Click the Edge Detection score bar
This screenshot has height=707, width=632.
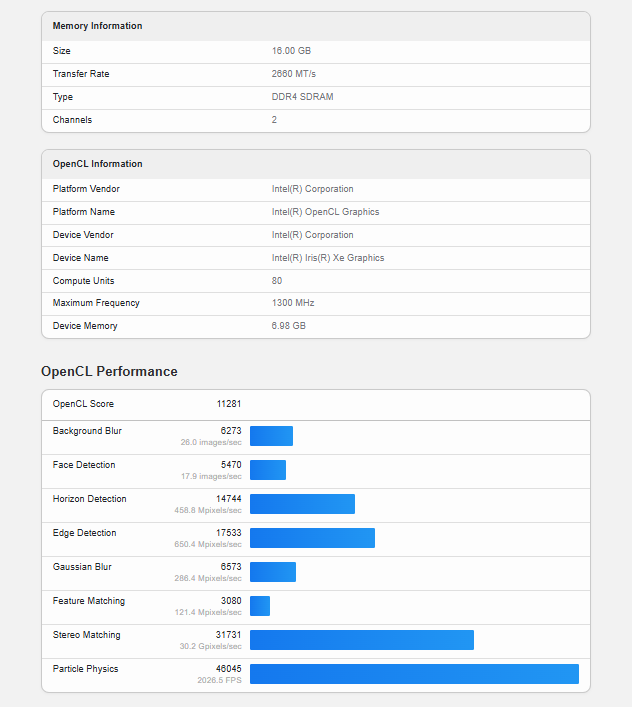point(312,538)
